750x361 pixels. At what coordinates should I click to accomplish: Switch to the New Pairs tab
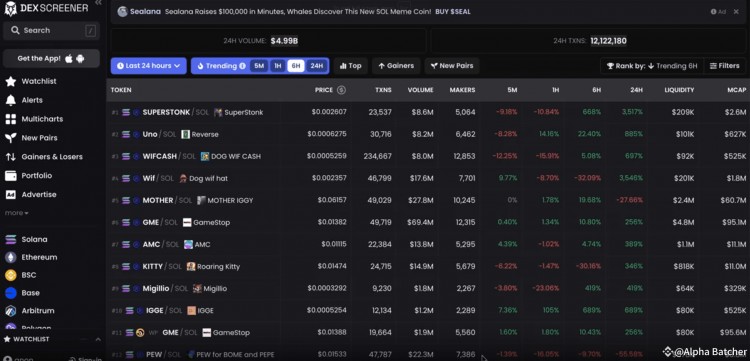[452, 66]
